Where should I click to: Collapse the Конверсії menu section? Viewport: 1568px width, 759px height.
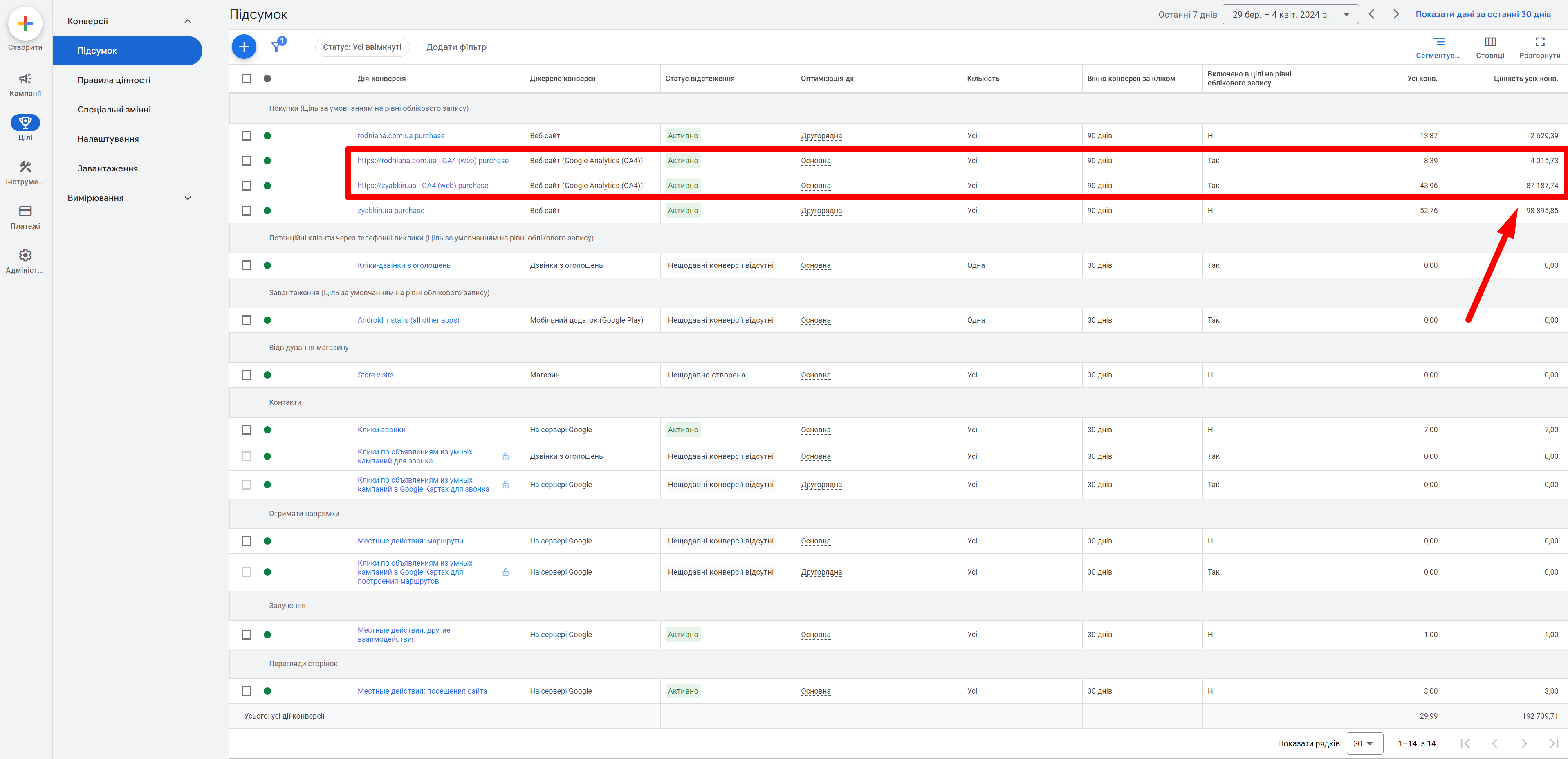point(188,21)
